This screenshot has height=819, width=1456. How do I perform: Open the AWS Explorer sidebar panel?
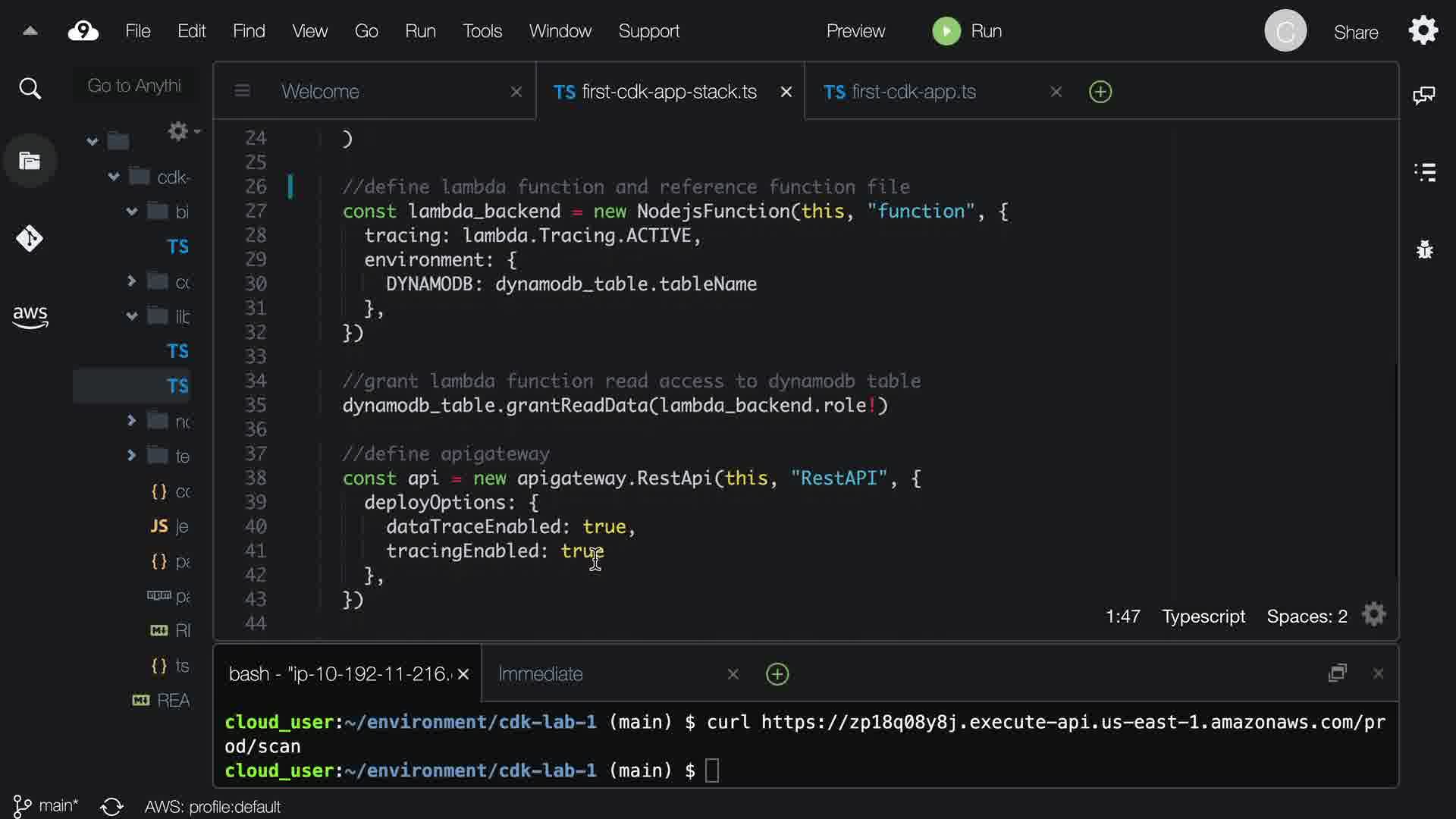30,316
